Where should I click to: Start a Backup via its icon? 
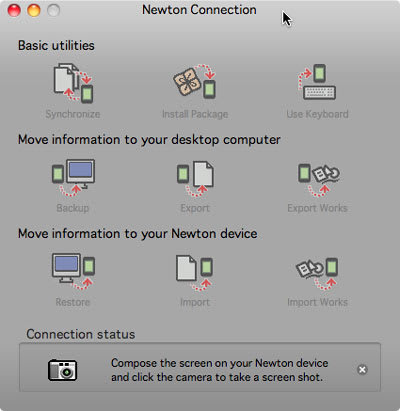coord(73,178)
